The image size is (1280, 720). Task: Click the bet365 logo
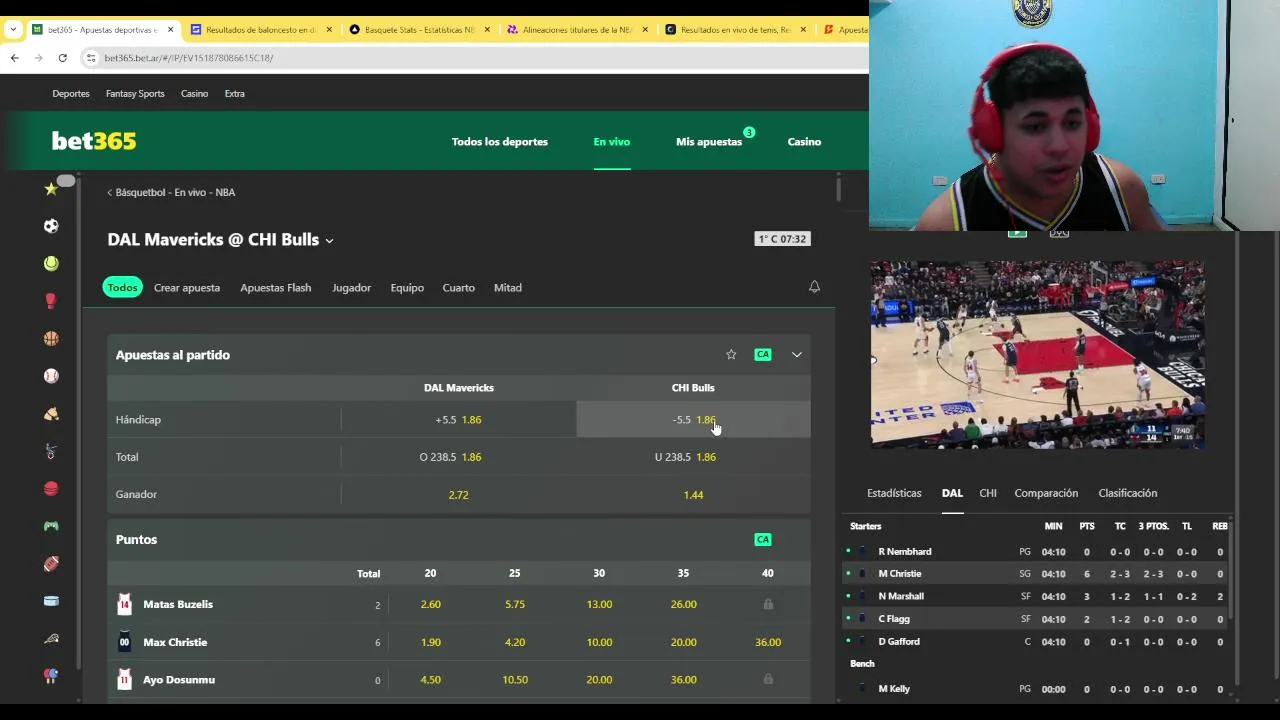(94, 141)
